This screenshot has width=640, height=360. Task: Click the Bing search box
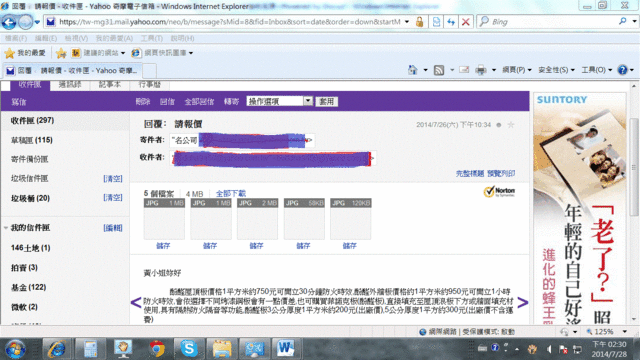(x=553, y=22)
